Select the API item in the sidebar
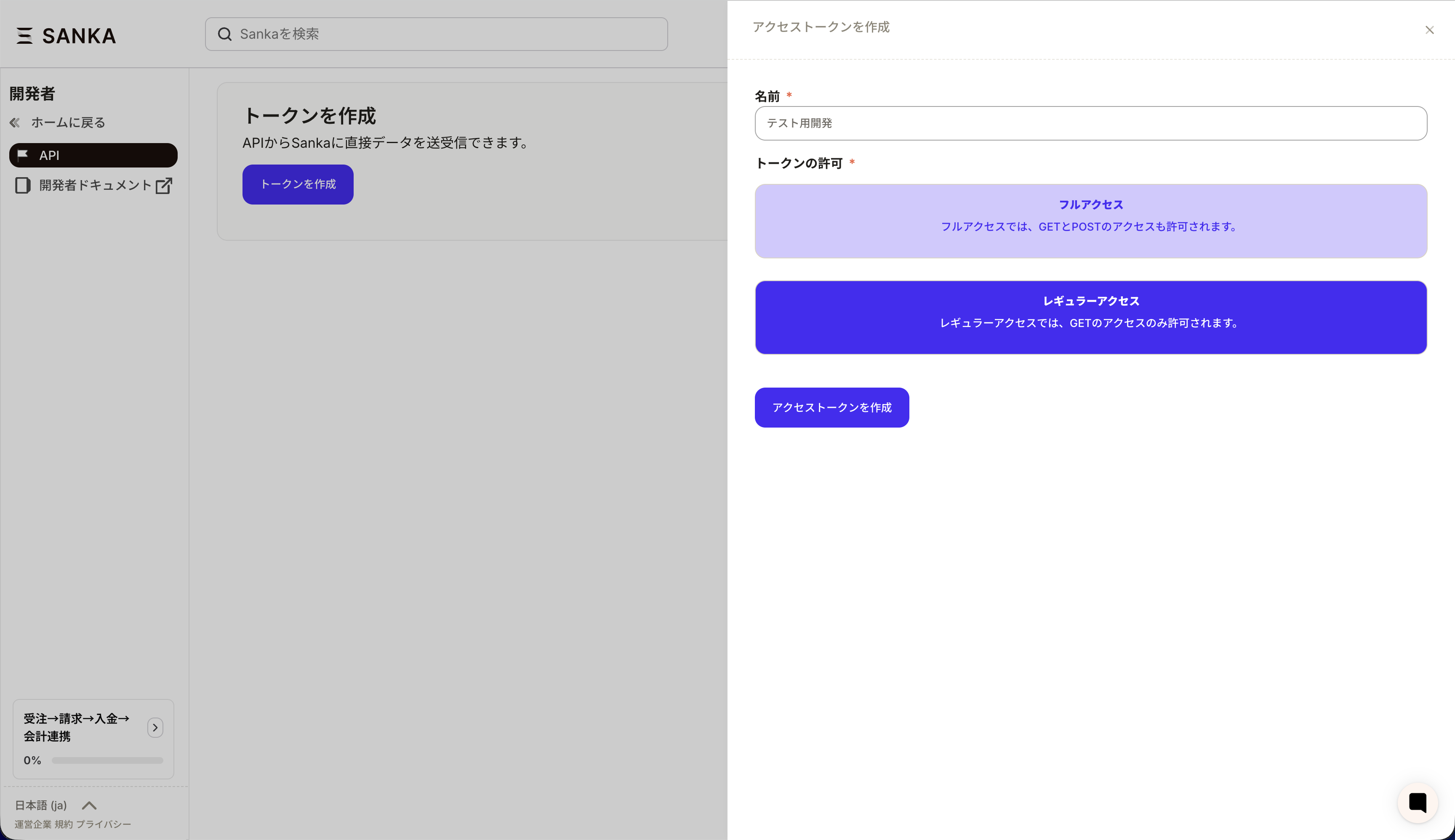The width and height of the screenshot is (1455, 840). pos(92,154)
